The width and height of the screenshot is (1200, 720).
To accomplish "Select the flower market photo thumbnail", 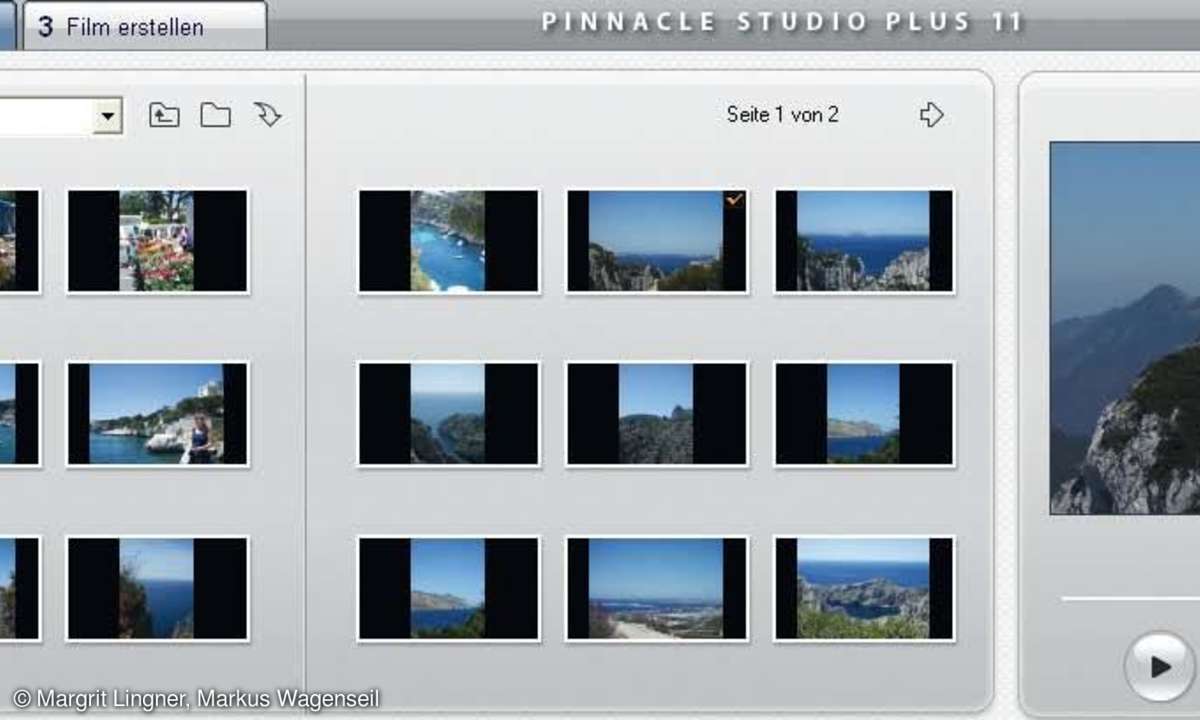I will [158, 241].
